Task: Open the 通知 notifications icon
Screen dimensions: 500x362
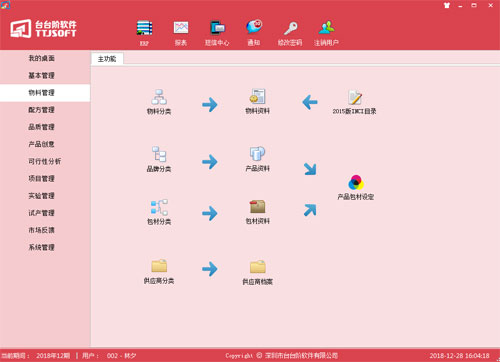Action: click(x=254, y=27)
